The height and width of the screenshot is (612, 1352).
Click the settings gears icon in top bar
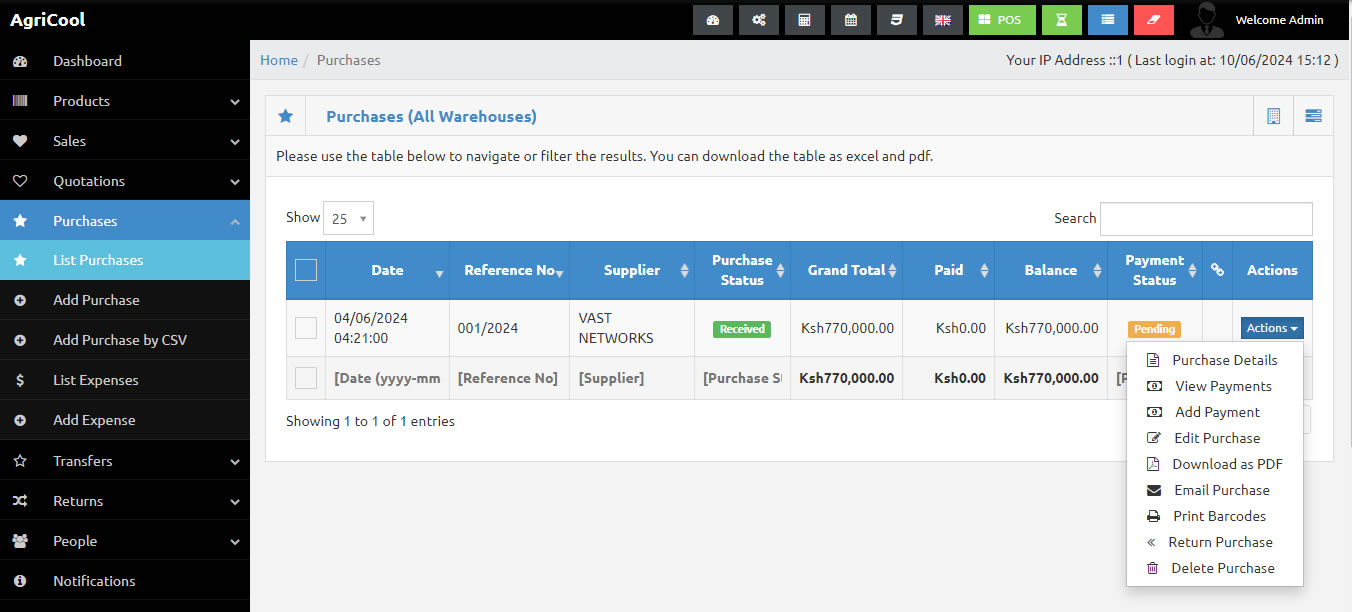coord(759,20)
